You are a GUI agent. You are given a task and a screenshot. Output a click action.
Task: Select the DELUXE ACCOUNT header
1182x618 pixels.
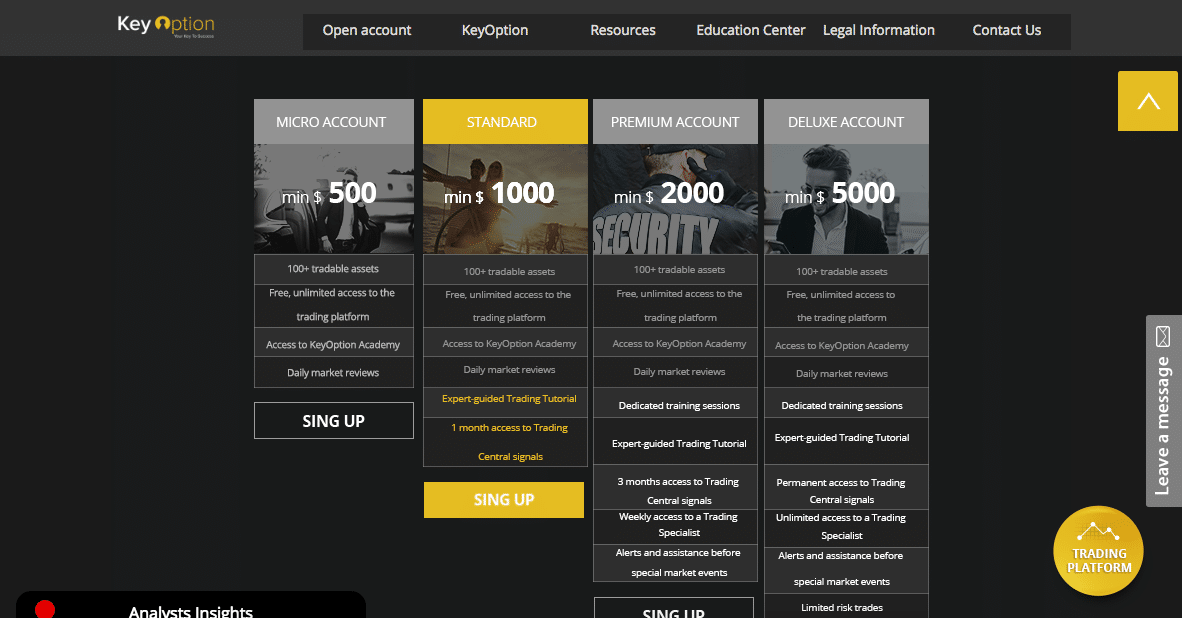click(846, 121)
